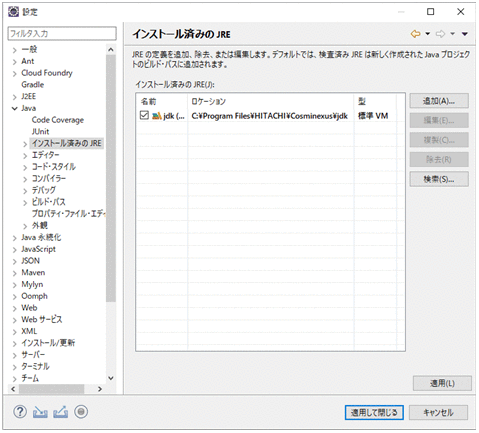Maximize the 設定 dialog window
This screenshot has width=479, height=433.
[431, 12]
